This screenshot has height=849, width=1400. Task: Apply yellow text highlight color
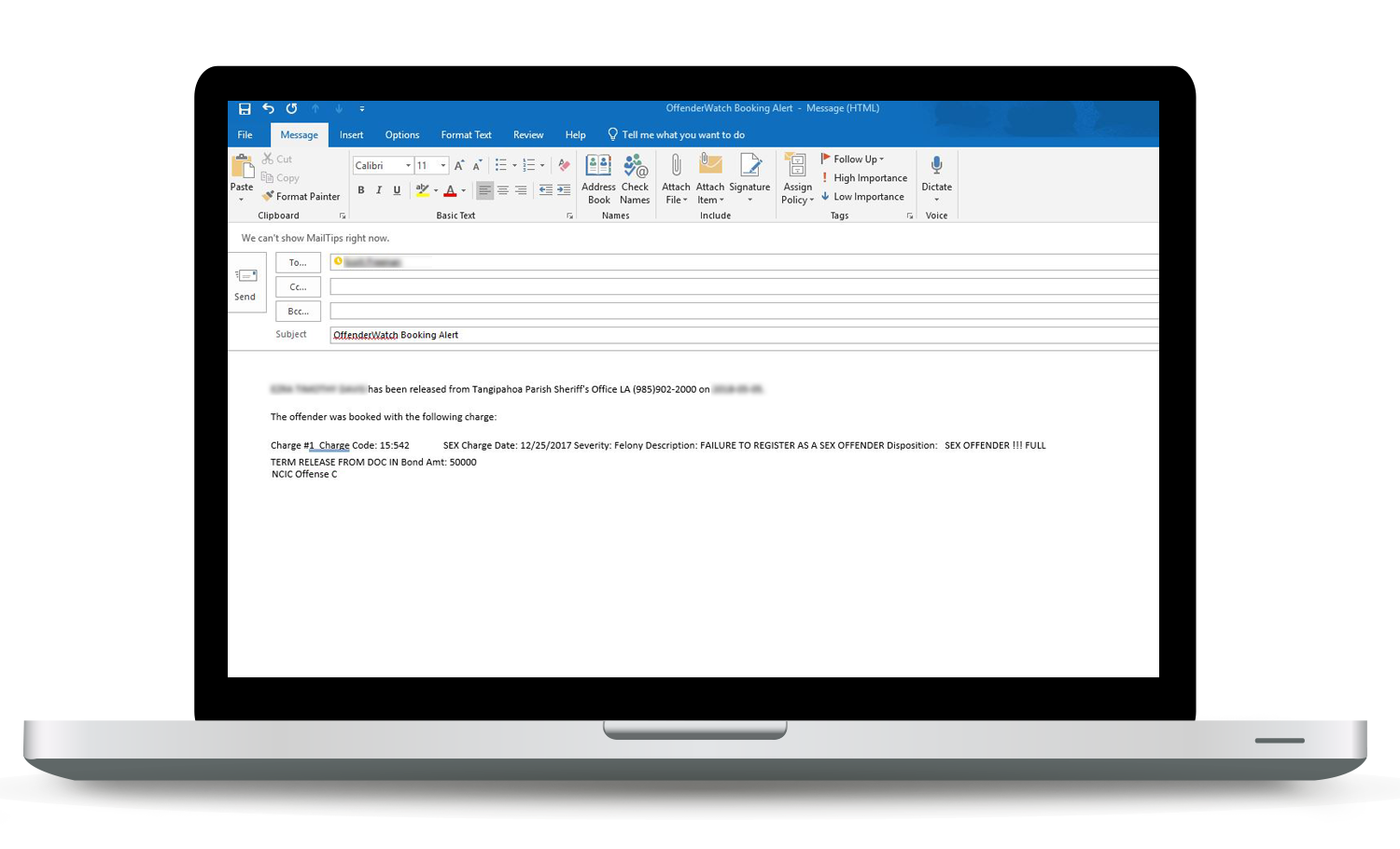pos(422,190)
